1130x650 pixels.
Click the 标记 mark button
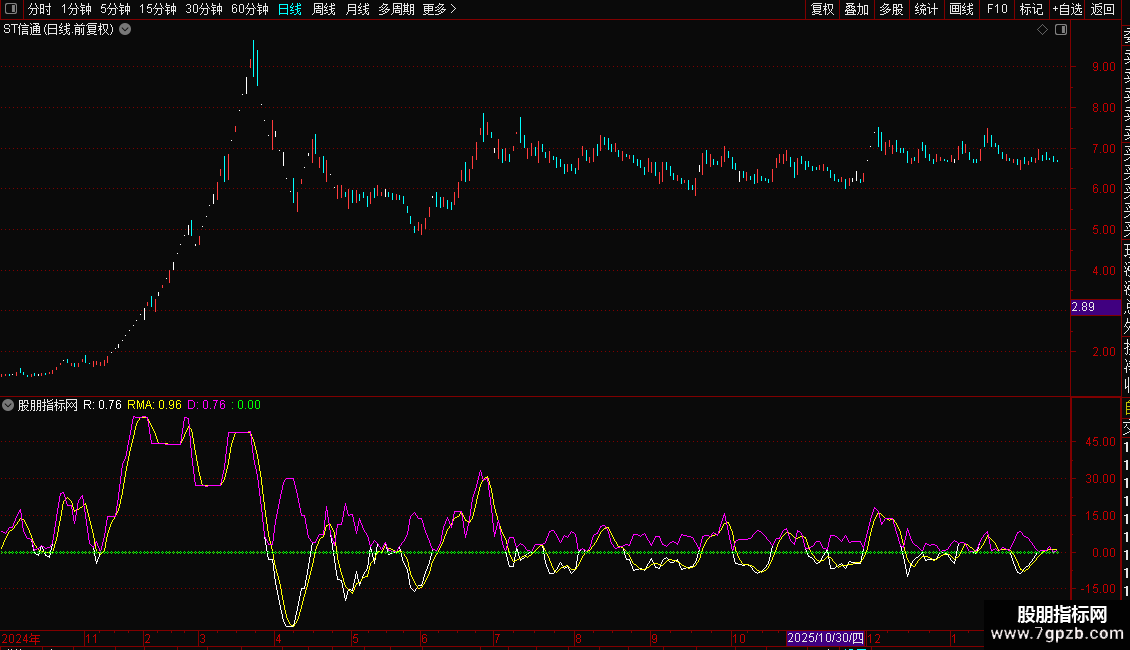pyautogui.click(x=1031, y=9)
